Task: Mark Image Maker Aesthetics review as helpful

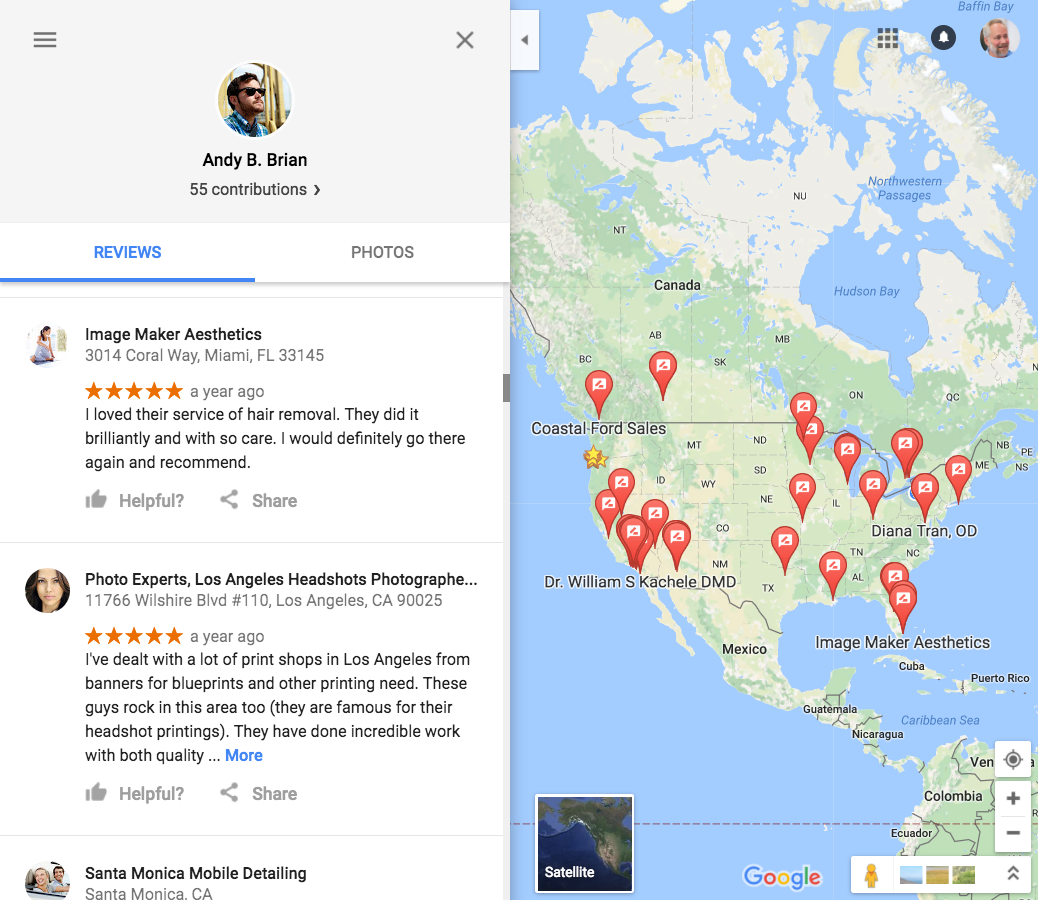Action: coord(135,500)
